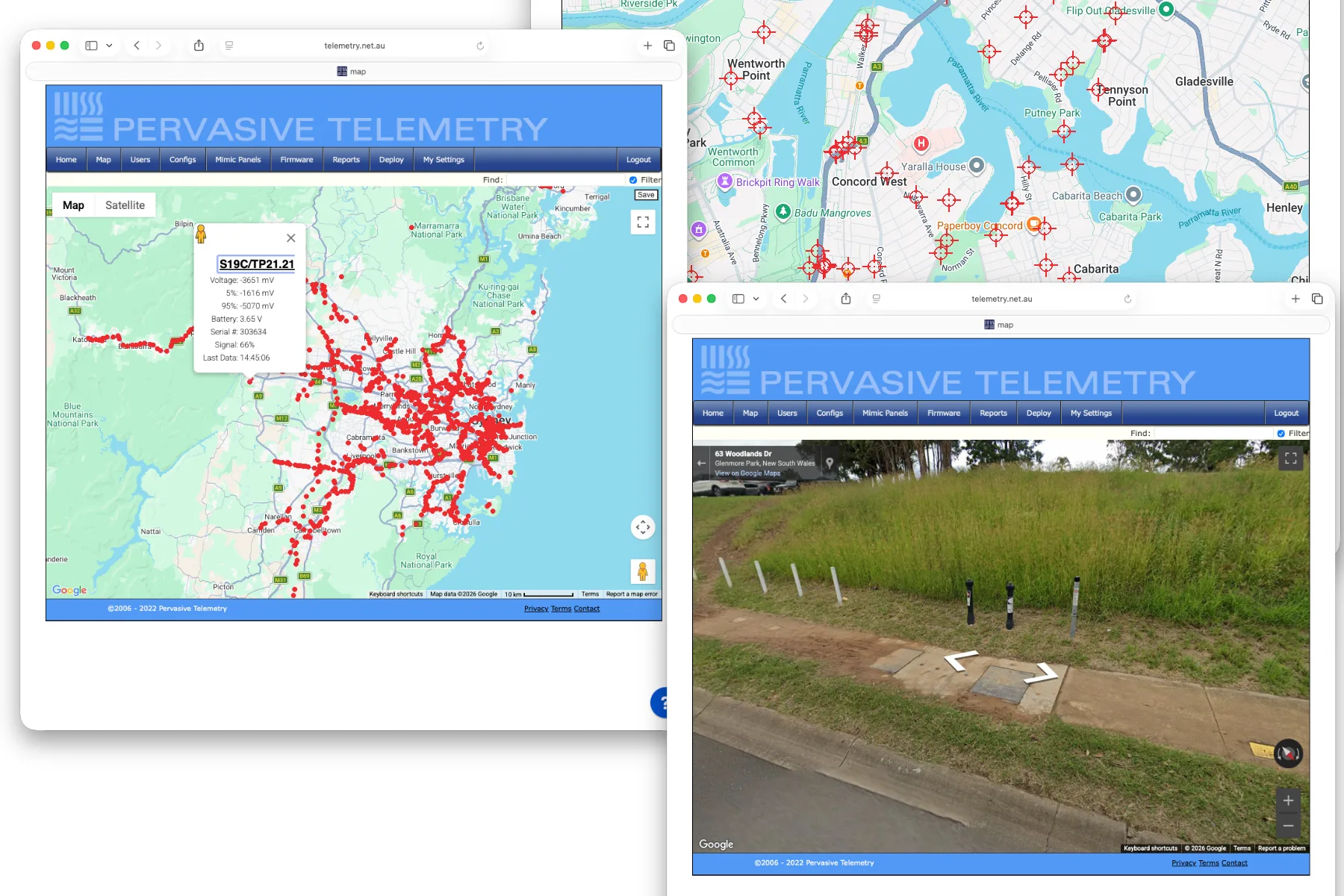Toggle fullscreen on the left map
This screenshot has width=1344, height=896.
[643, 223]
